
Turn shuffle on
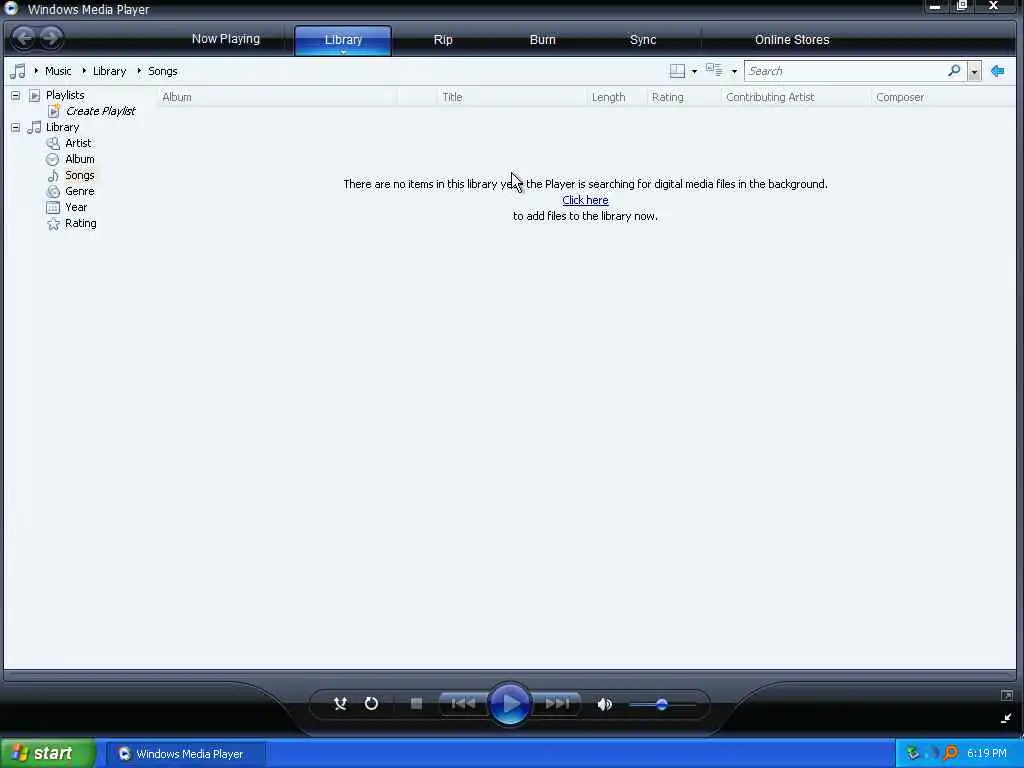click(340, 703)
